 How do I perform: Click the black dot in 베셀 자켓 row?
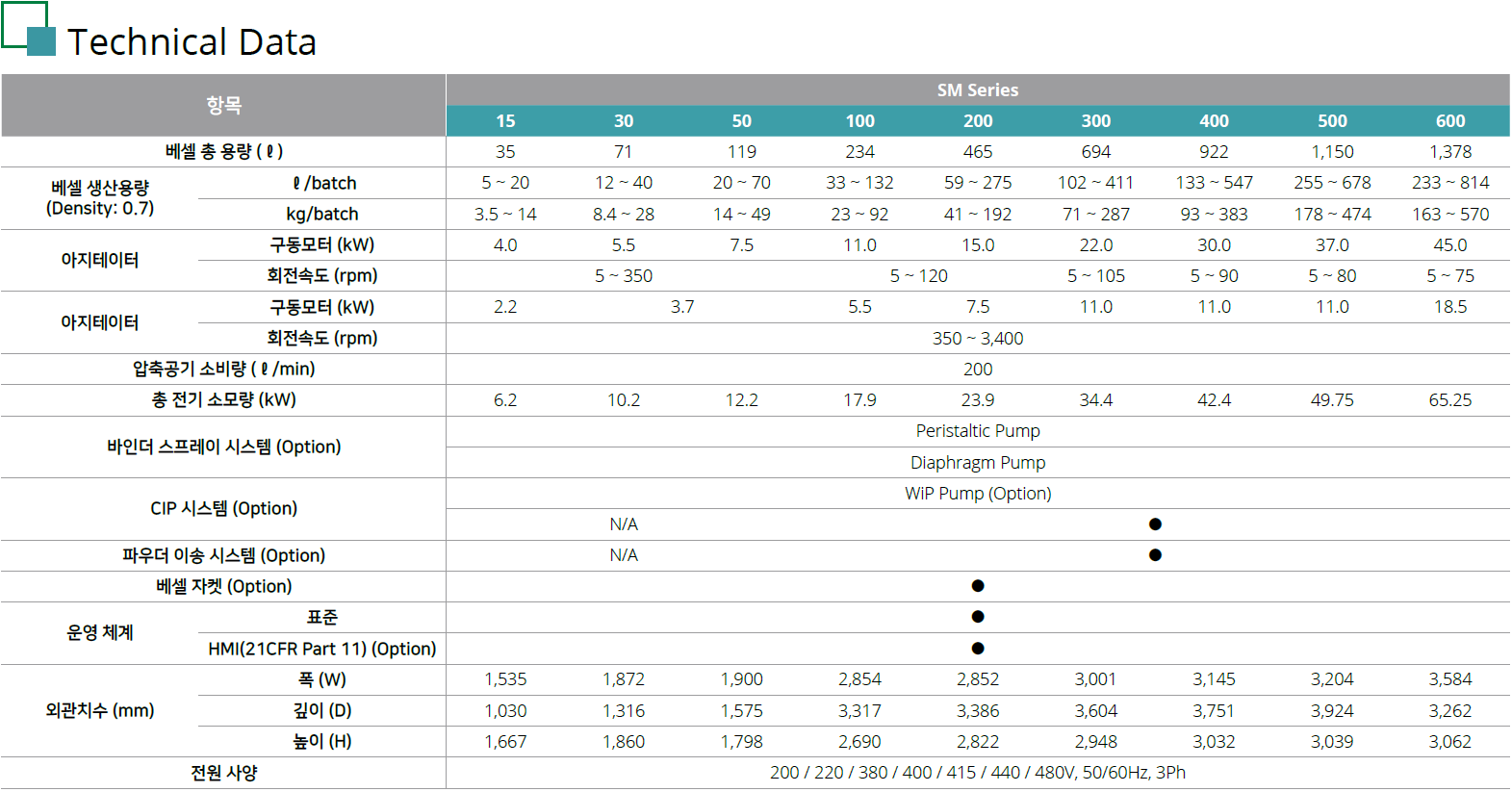[x=978, y=586]
